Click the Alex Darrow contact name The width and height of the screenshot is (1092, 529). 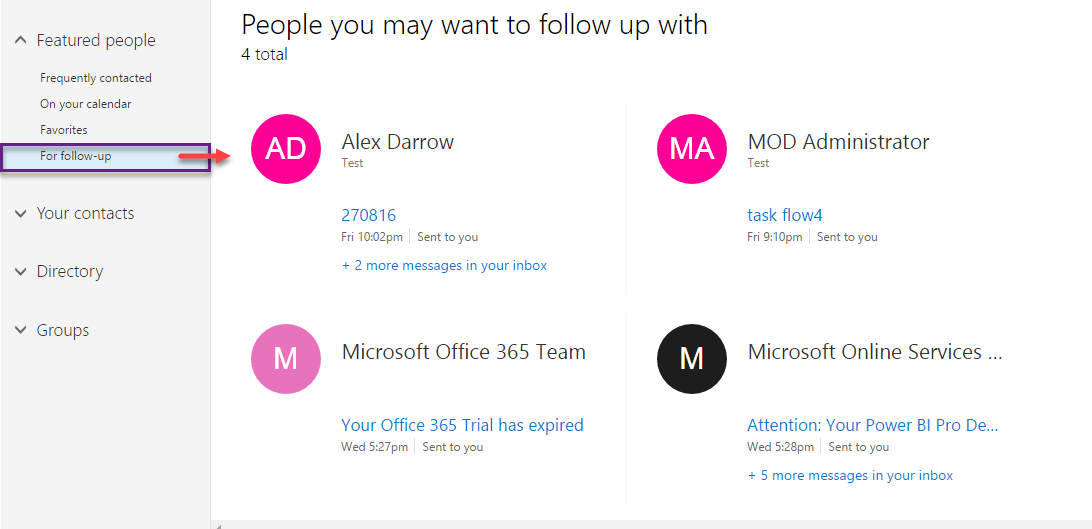[398, 142]
